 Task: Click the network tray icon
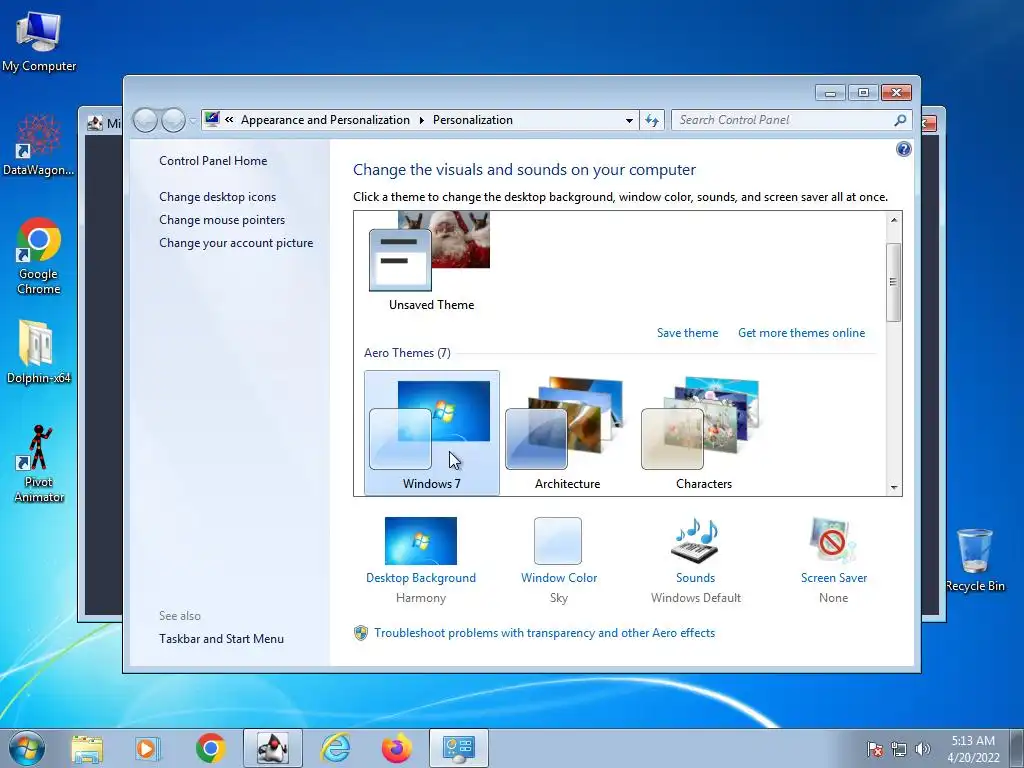click(x=899, y=749)
